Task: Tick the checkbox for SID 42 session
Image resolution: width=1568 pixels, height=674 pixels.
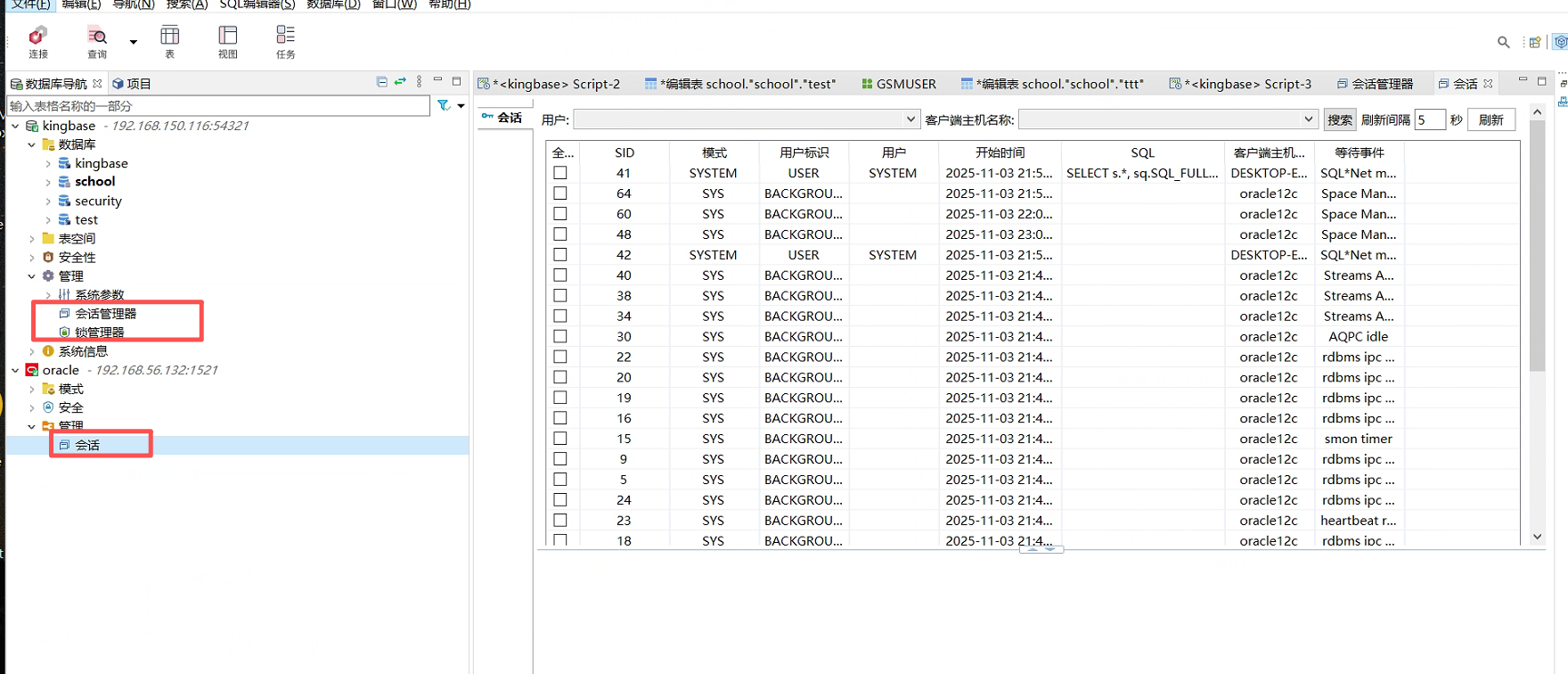Action: [560, 255]
